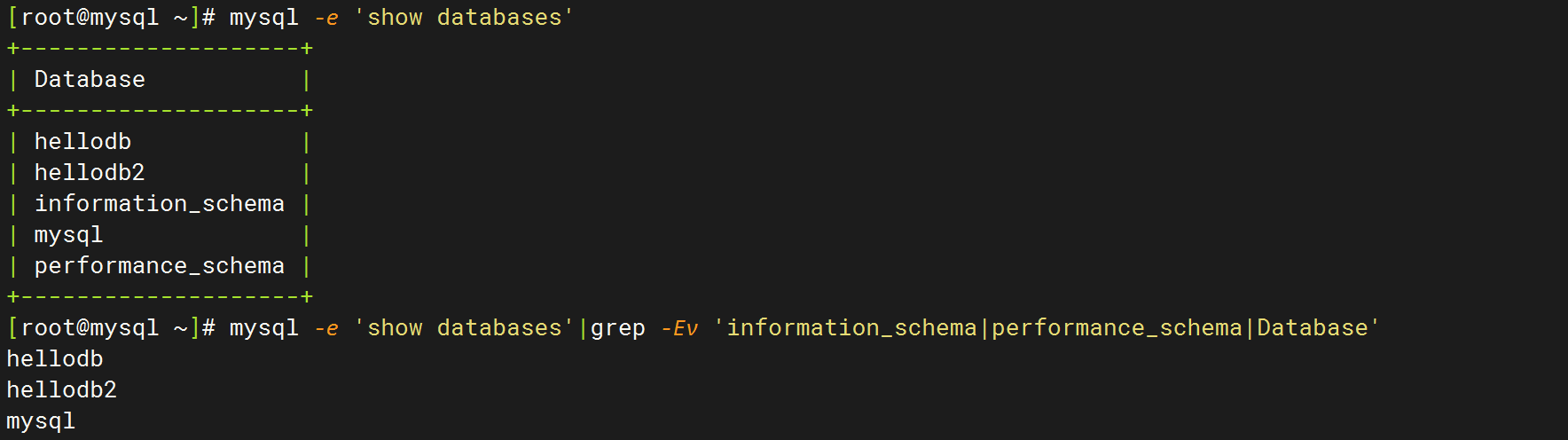Click the mysql entry inside the table

68,235
